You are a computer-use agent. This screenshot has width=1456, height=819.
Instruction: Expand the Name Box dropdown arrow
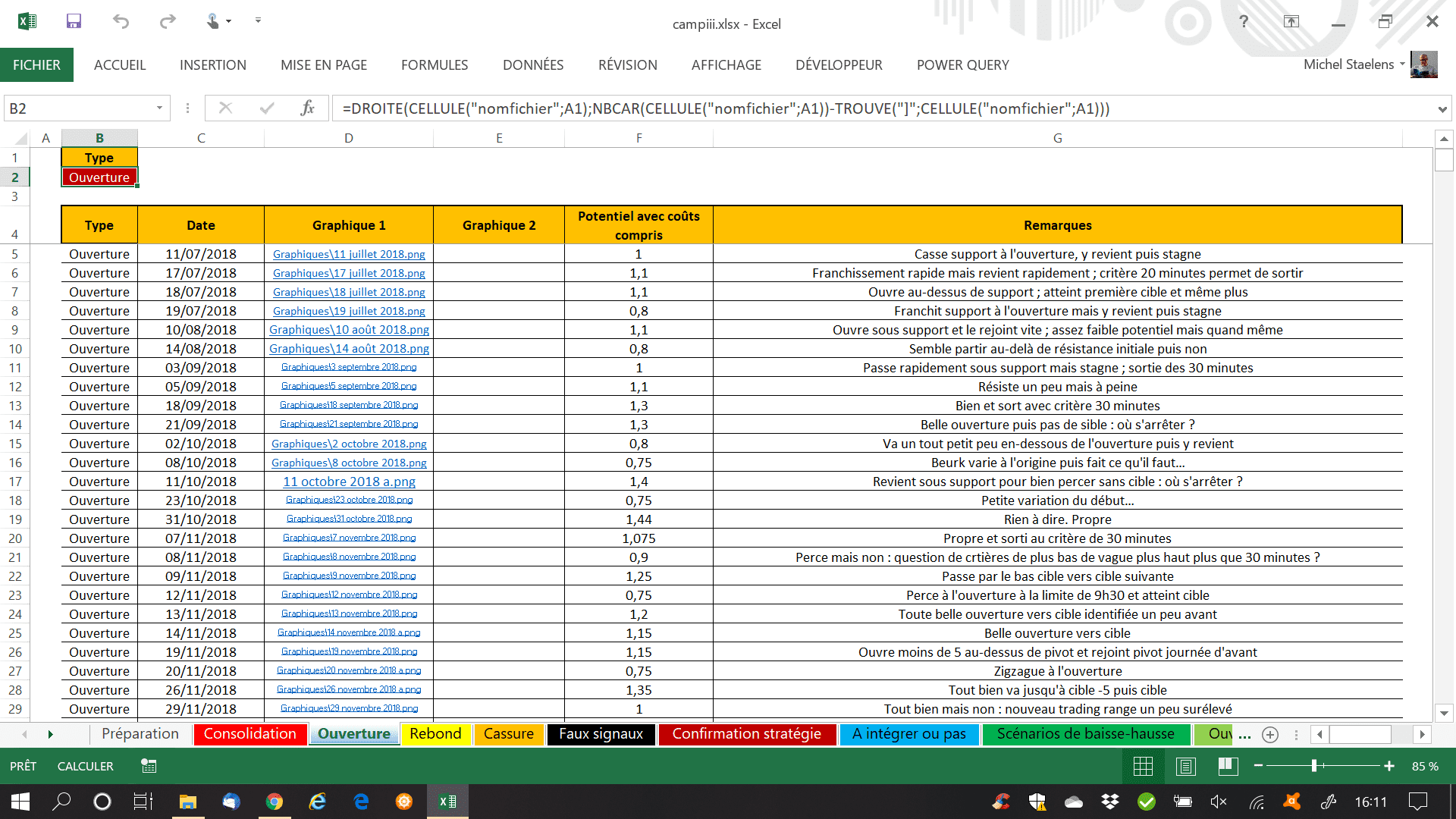159,108
